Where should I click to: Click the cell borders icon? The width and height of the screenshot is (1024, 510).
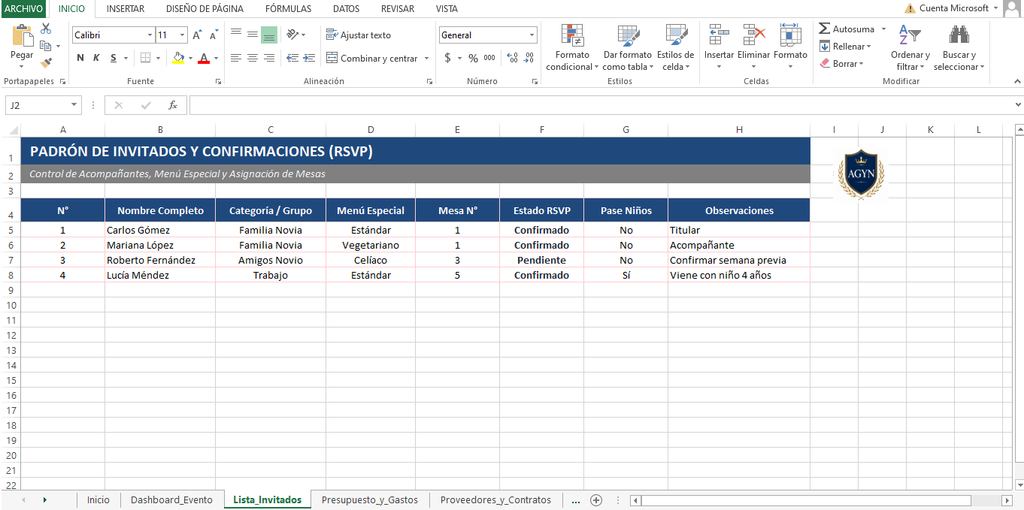(x=146, y=58)
